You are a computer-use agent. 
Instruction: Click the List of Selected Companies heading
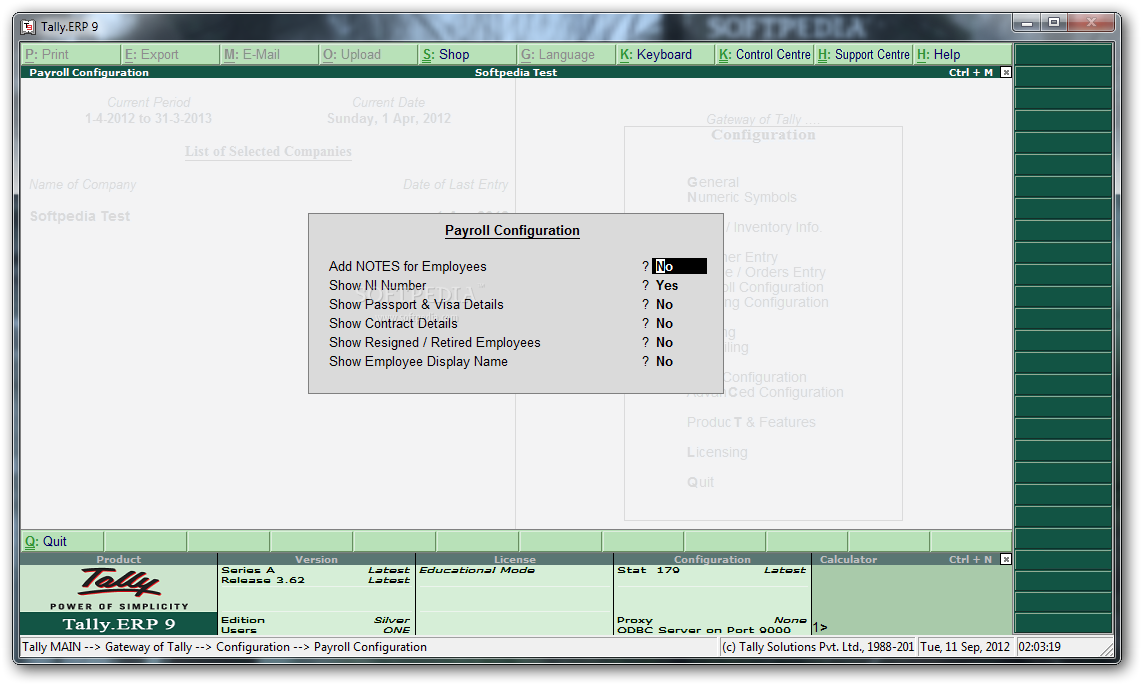(x=268, y=151)
